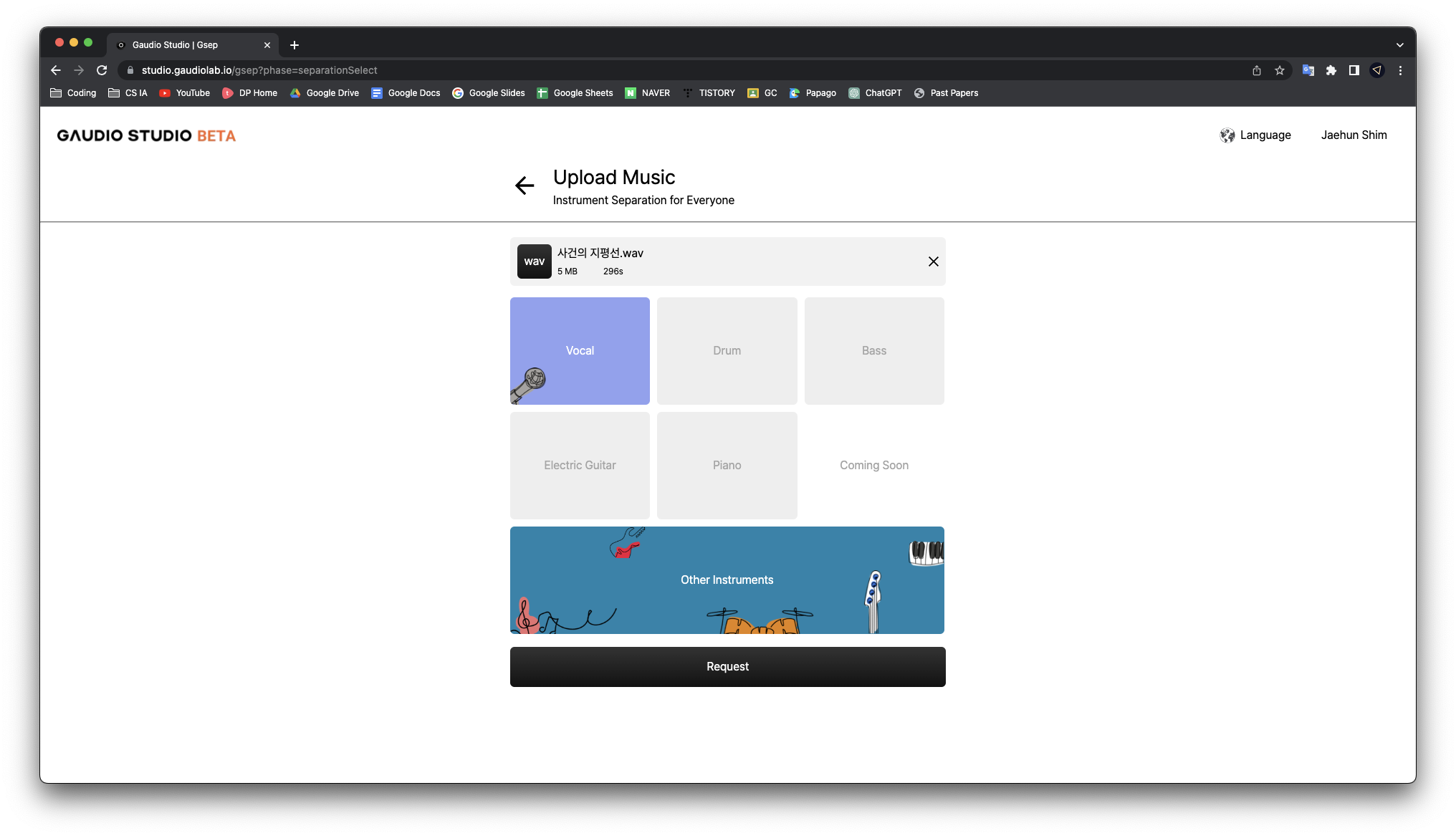
Task: Click the Google Translate extension icon
Action: [1308, 70]
